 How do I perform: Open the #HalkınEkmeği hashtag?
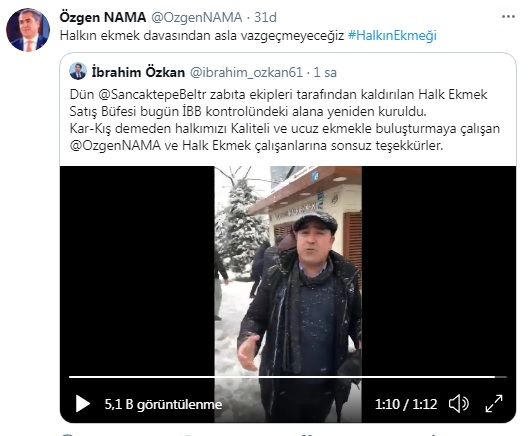(x=392, y=35)
